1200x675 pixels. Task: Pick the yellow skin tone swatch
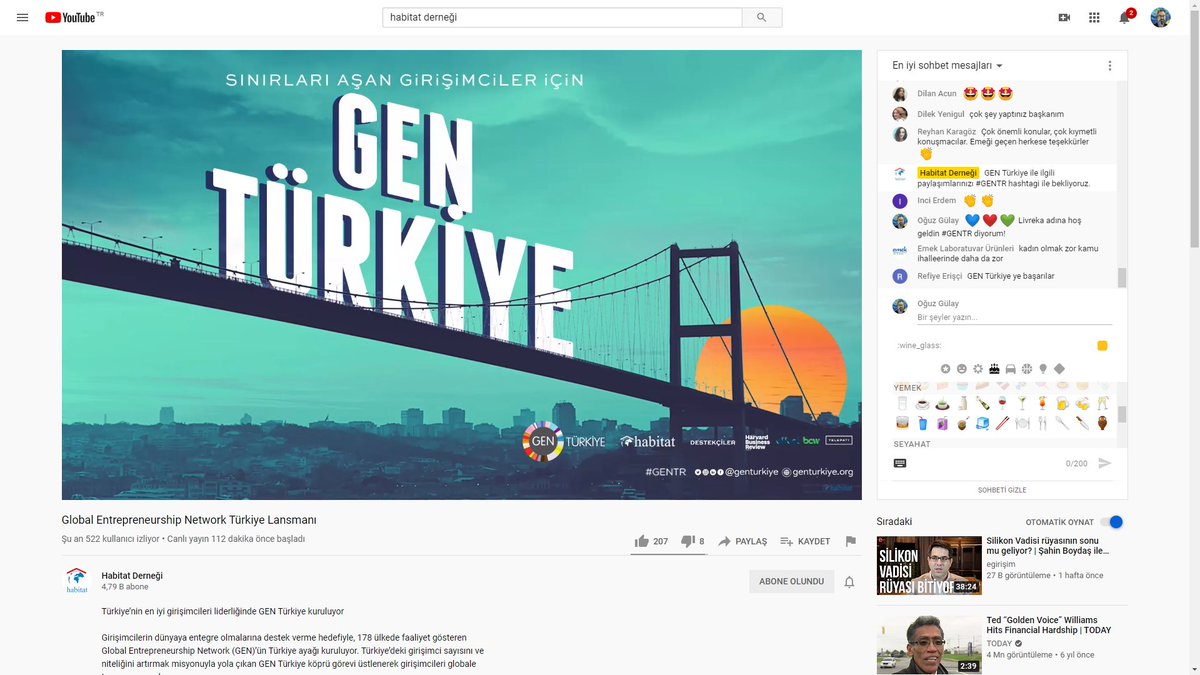pos(1102,346)
